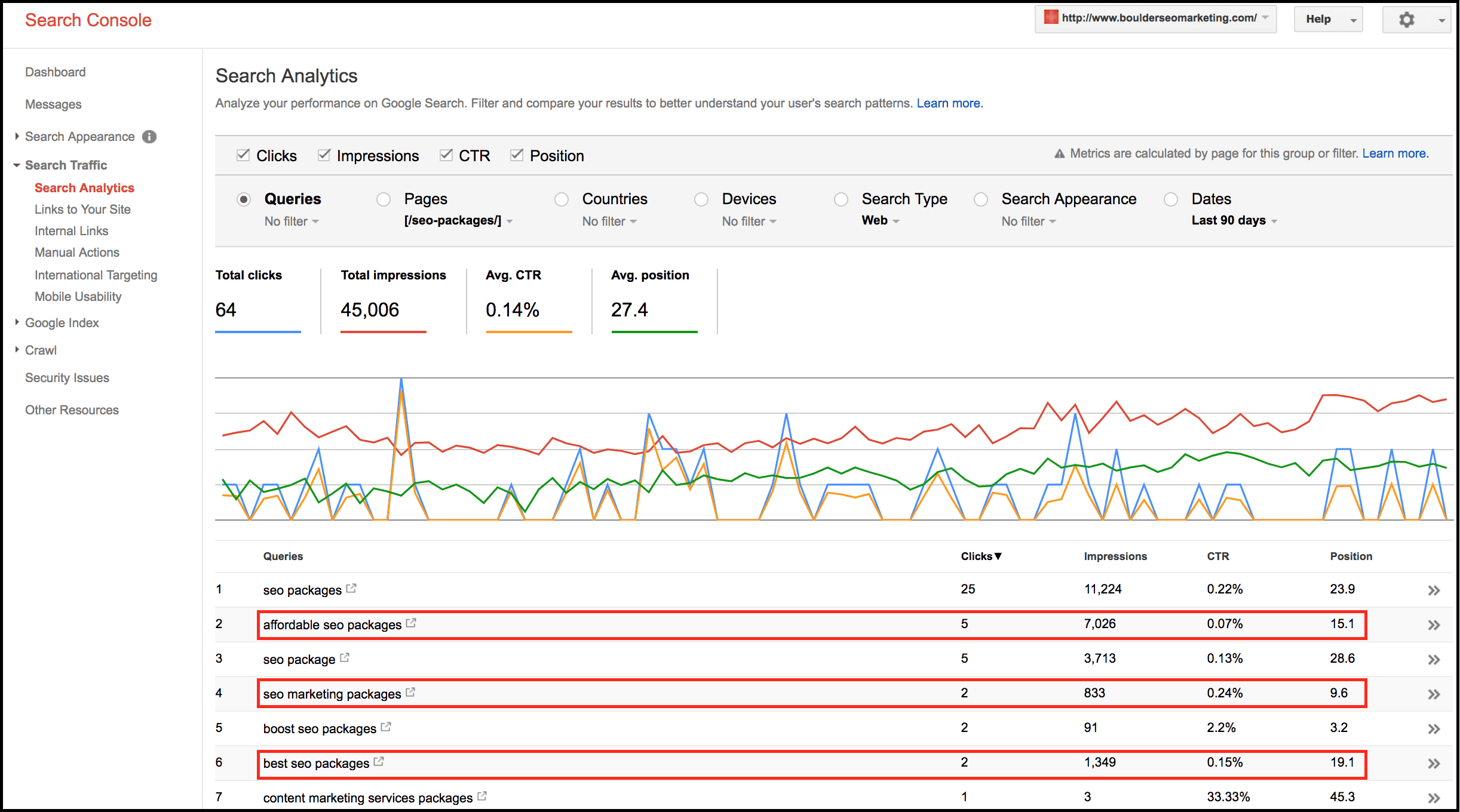Screen dimensions: 1460x812
Task: Open the Pages /seo-packages/ filter dropdown
Action: coord(458,220)
